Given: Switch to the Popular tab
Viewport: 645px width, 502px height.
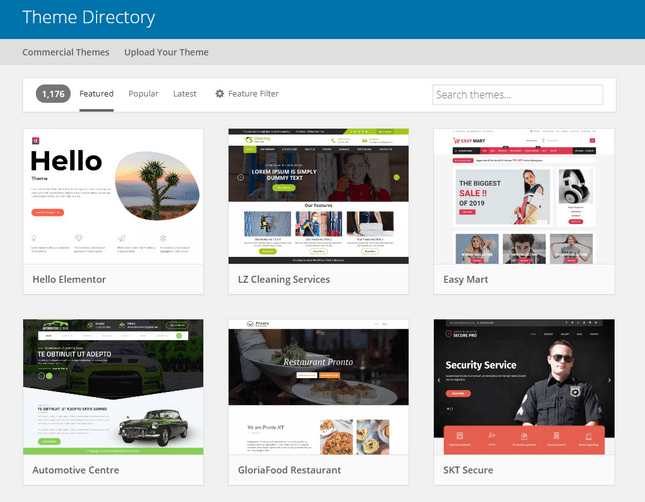Looking at the screenshot, I should point(143,94).
